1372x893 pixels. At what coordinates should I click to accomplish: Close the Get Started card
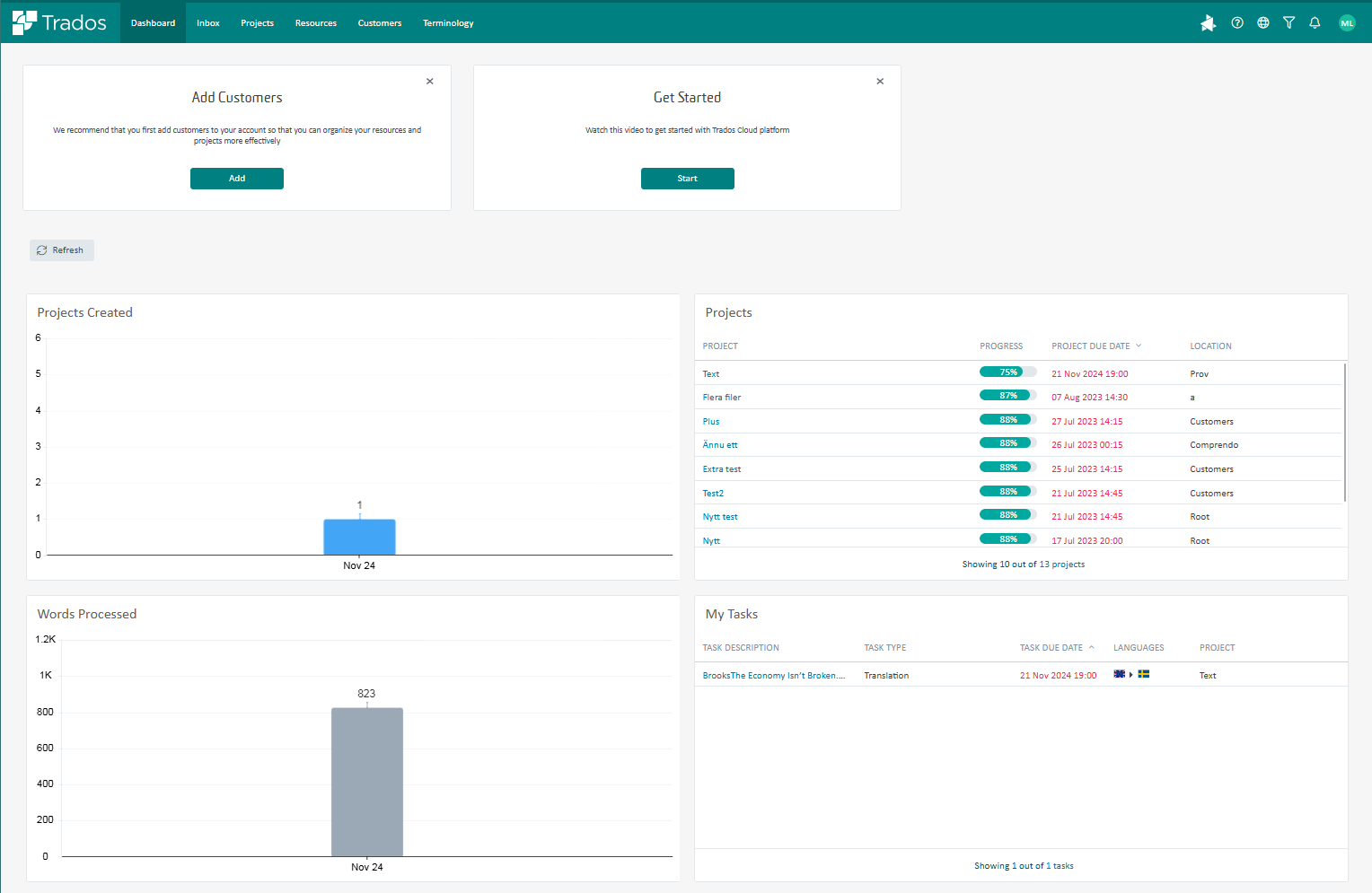(x=880, y=82)
